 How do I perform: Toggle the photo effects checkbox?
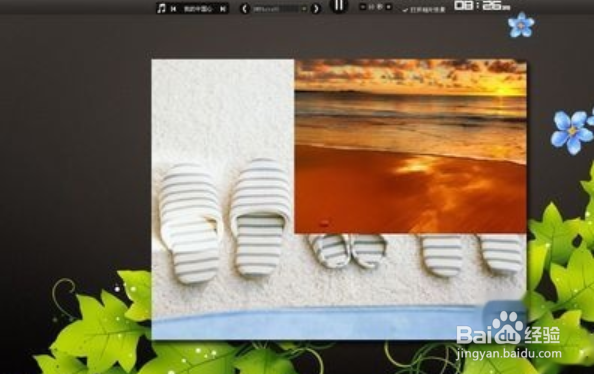point(405,10)
